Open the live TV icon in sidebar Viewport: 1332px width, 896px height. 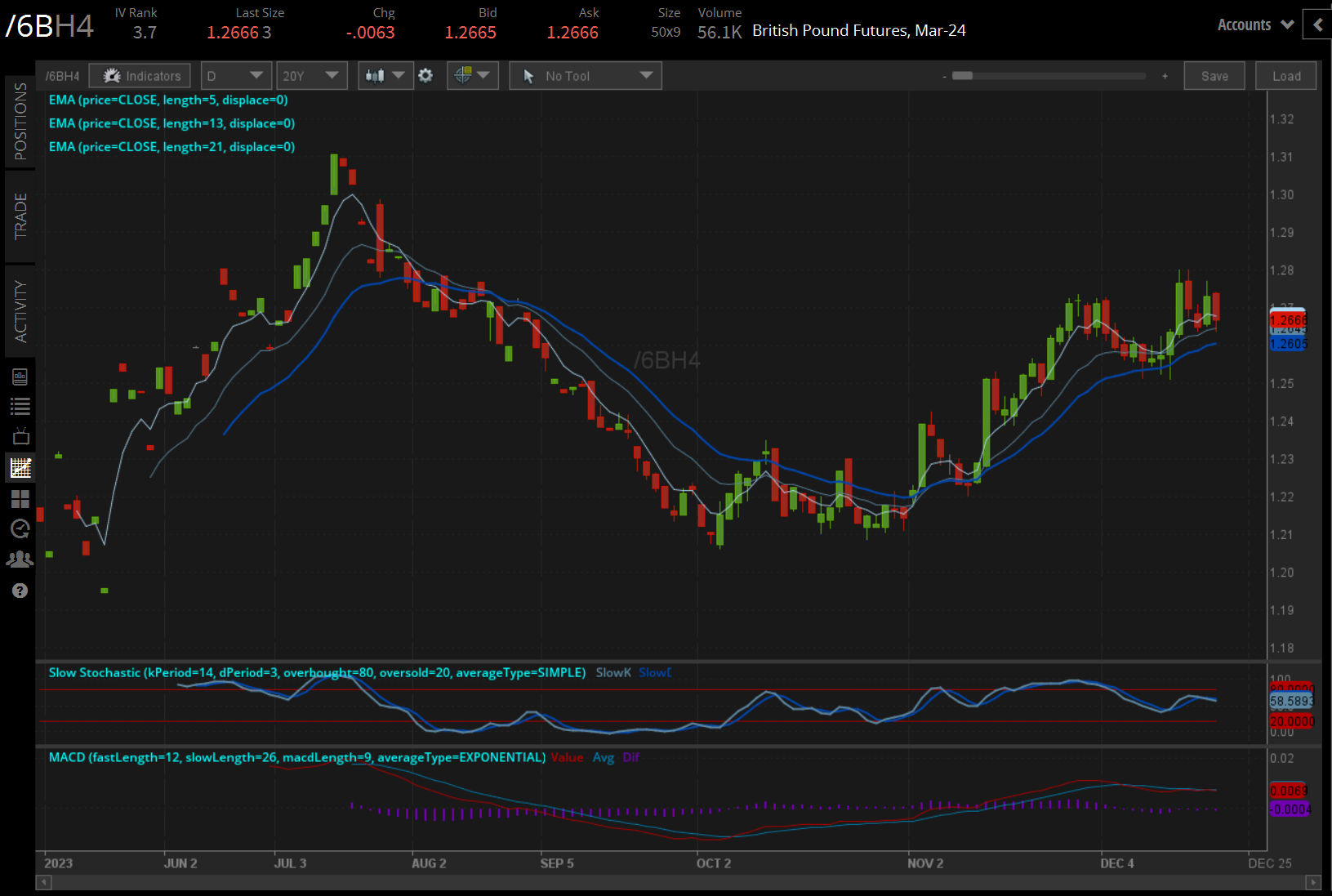pyautogui.click(x=20, y=436)
